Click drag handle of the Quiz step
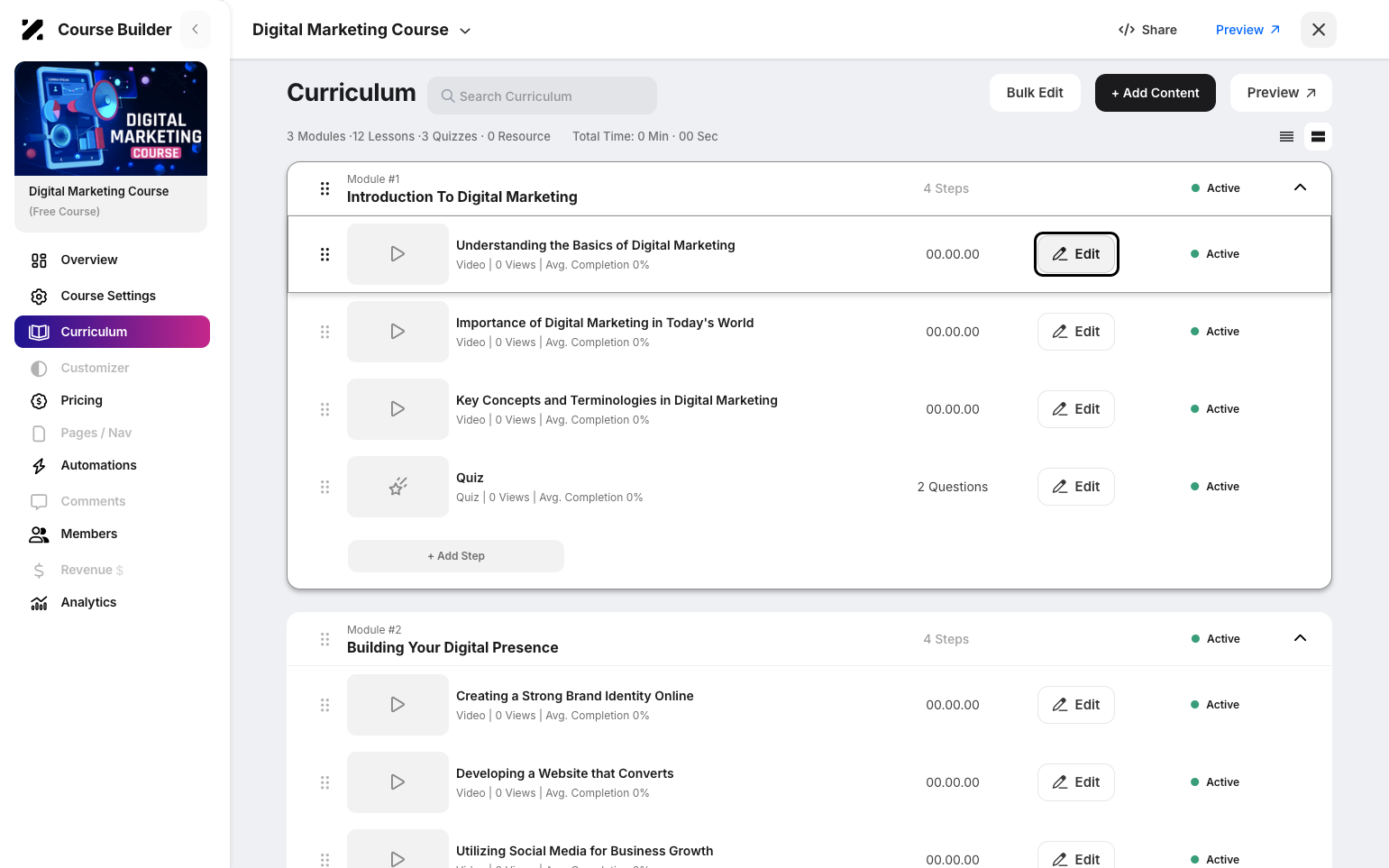This screenshot has height=868, width=1389. click(324, 487)
